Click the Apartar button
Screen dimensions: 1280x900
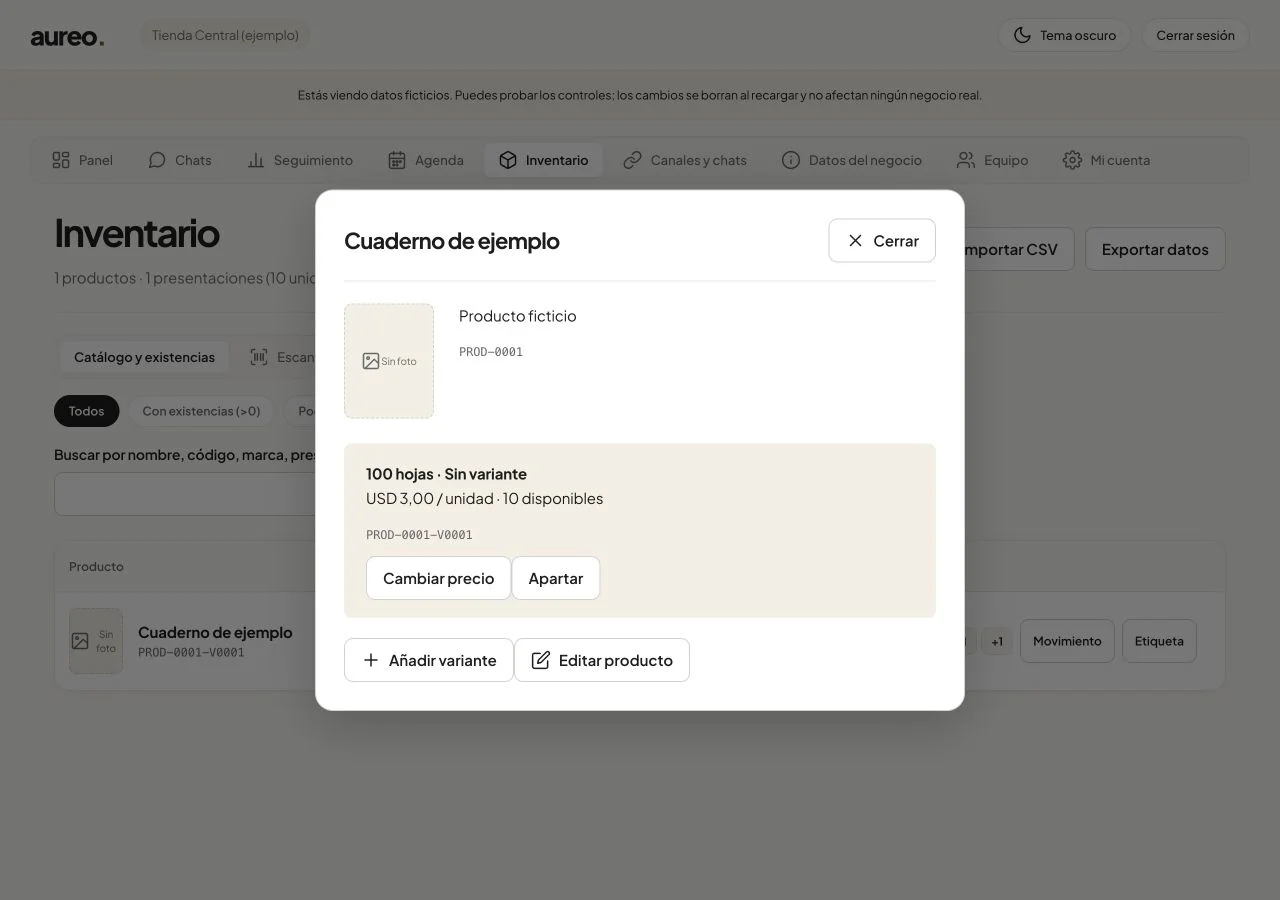pos(556,578)
